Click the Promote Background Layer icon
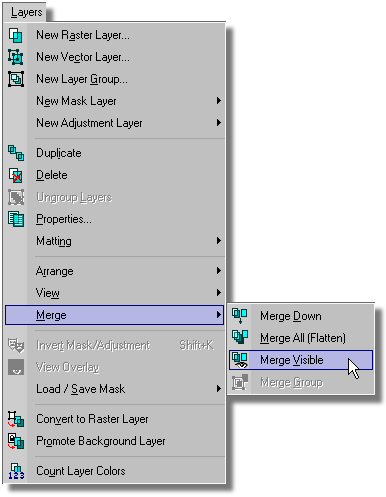 (16, 441)
